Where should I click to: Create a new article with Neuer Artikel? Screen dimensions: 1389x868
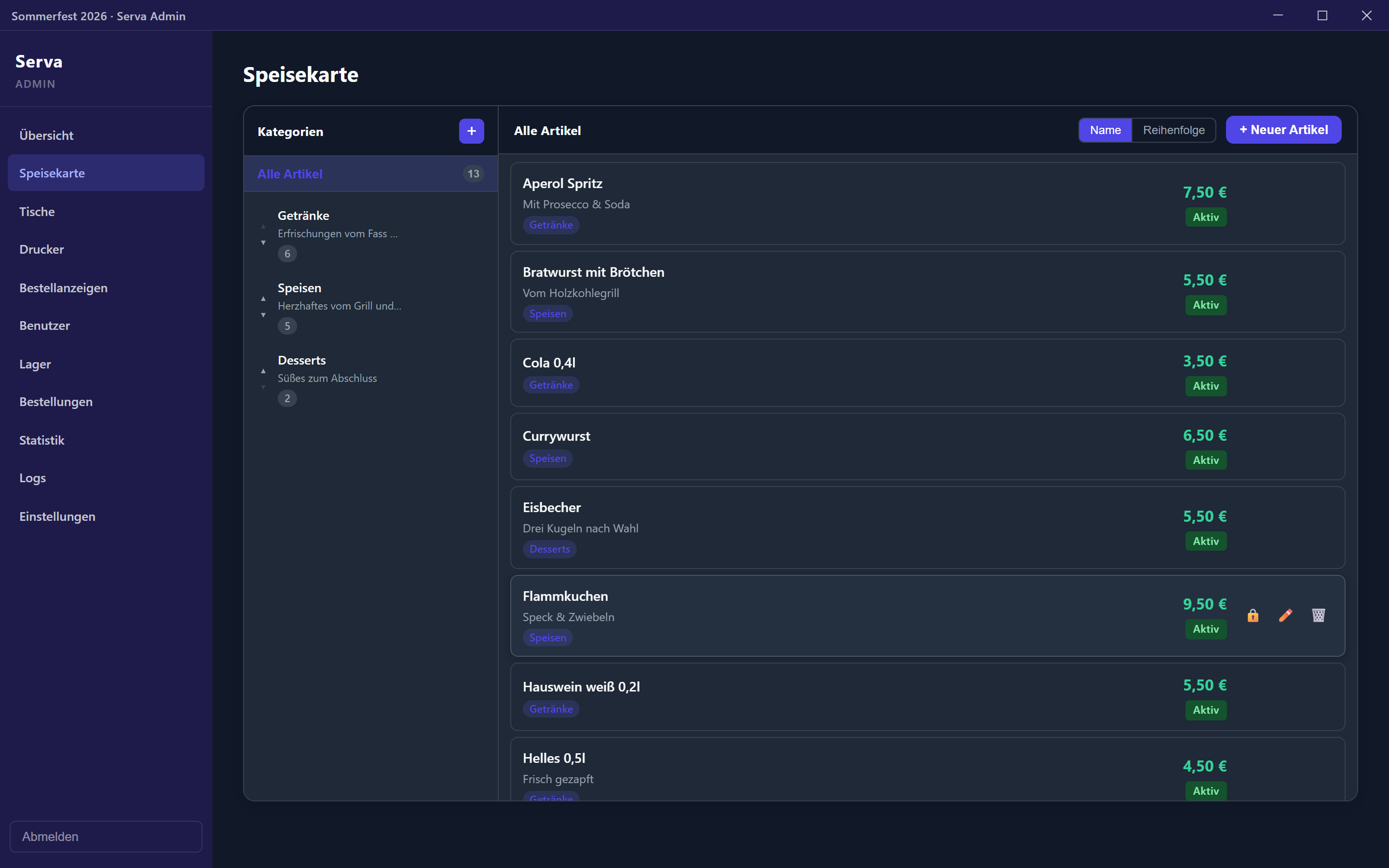click(1283, 130)
